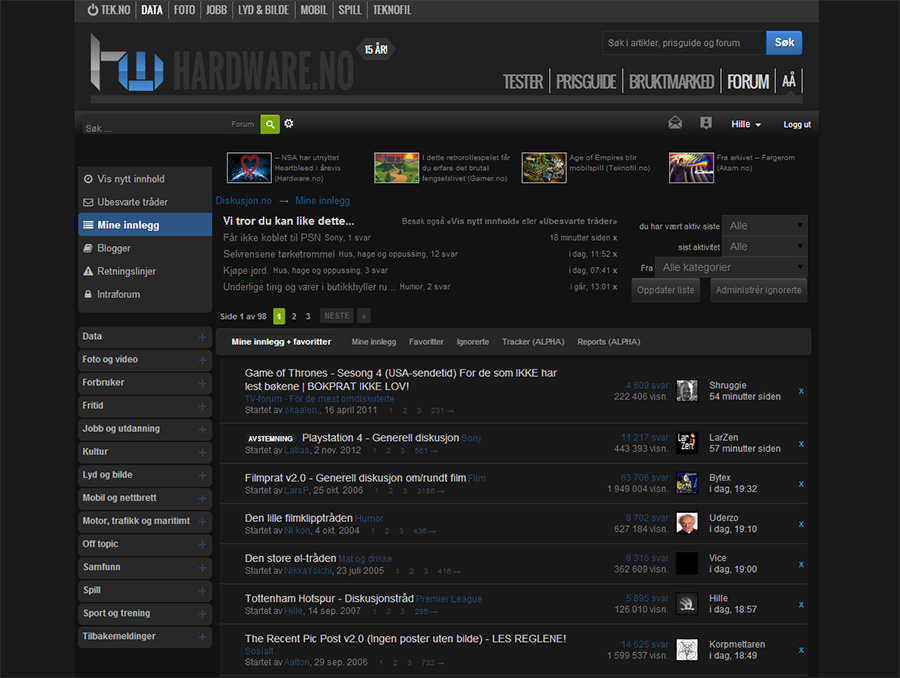Viewport: 900px width, 678px height.
Task: Dismiss the Game of Thrones thread with x
Action: click(801, 391)
